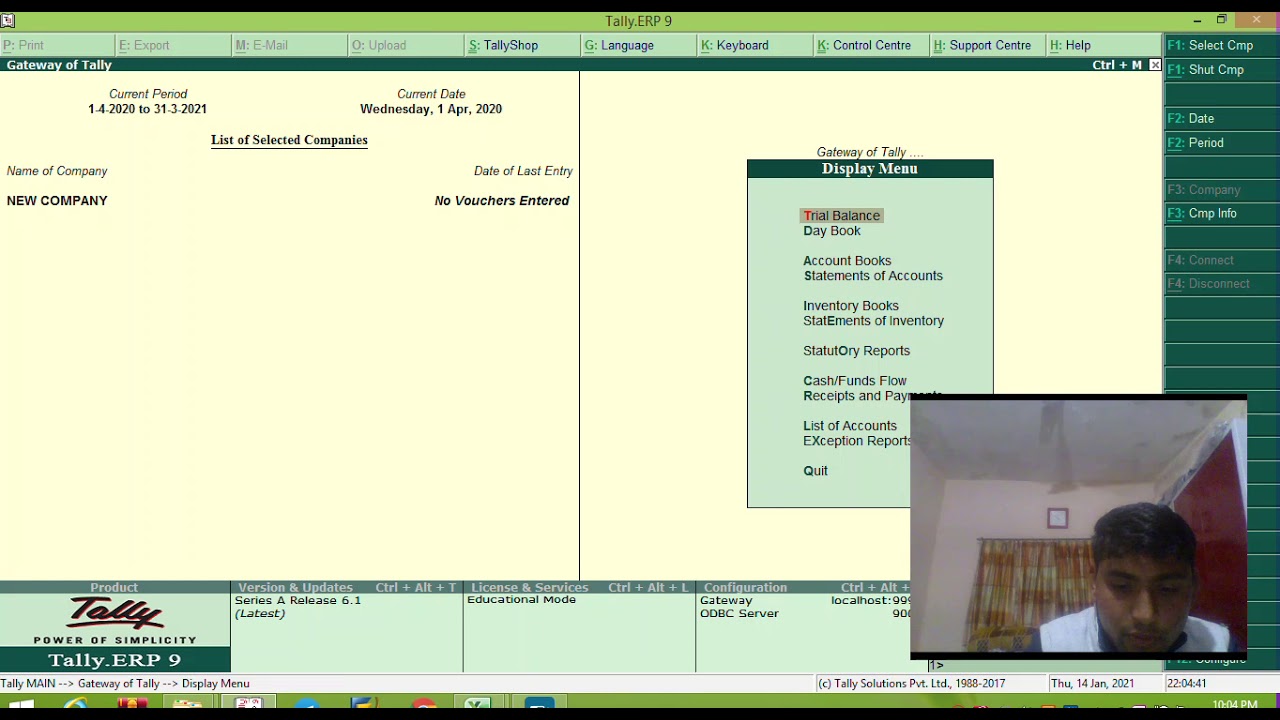Click Tally Solutions copyright text

tap(911, 684)
